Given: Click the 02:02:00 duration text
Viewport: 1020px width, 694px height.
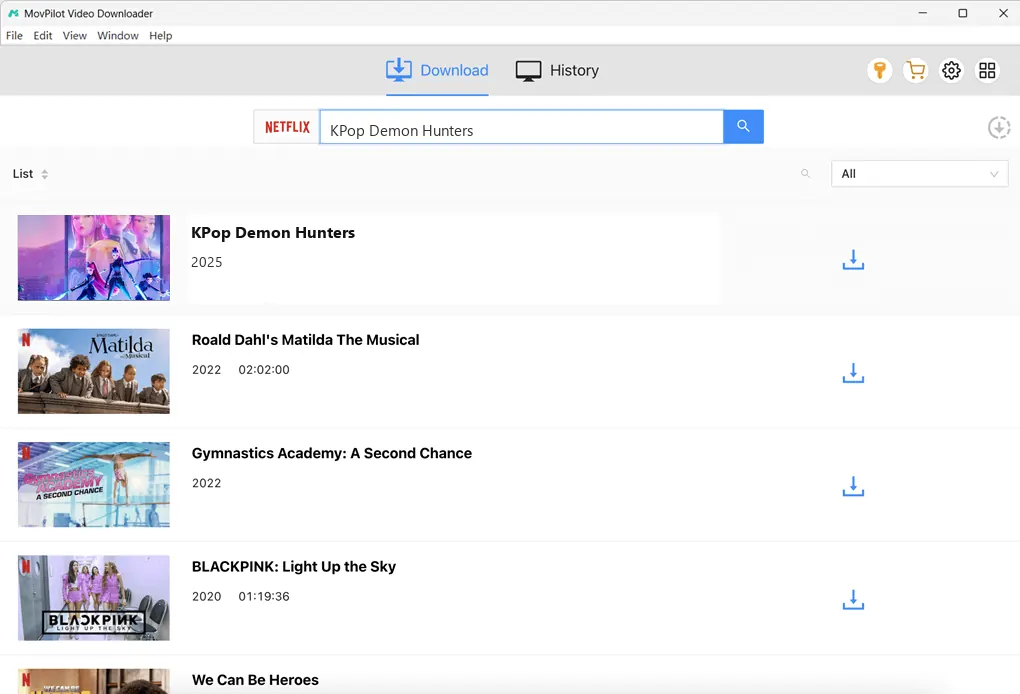Looking at the screenshot, I should click(263, 369).
